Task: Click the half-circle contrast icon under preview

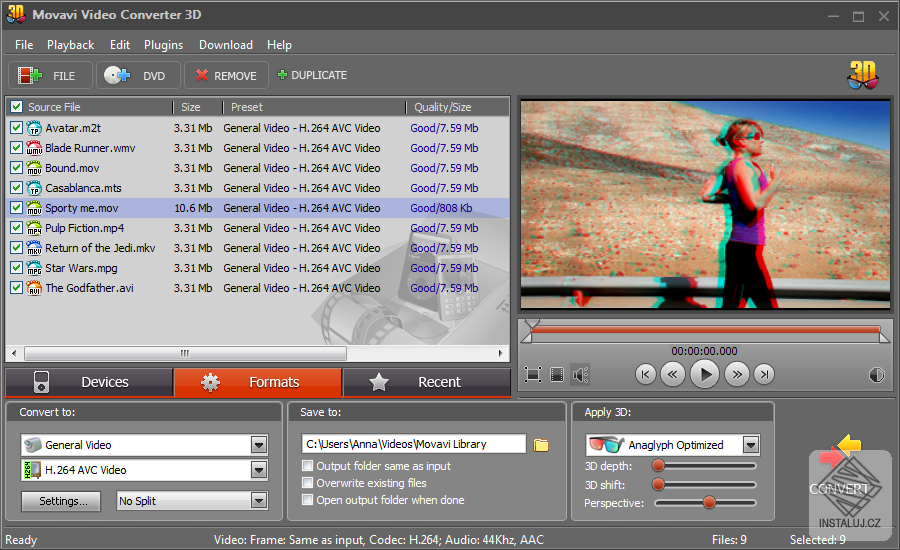Action: tap(876, 375)
